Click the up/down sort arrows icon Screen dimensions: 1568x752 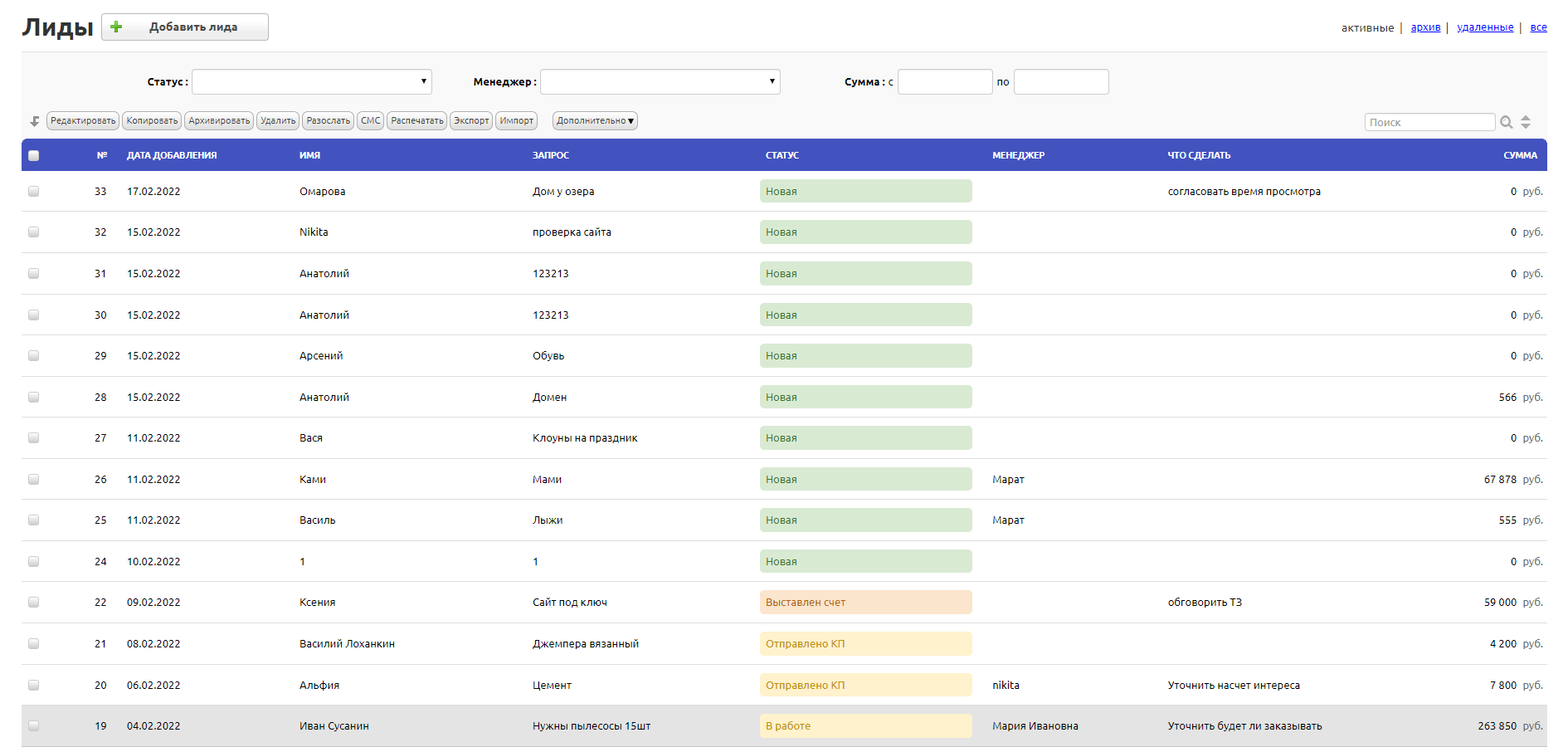1526,122
